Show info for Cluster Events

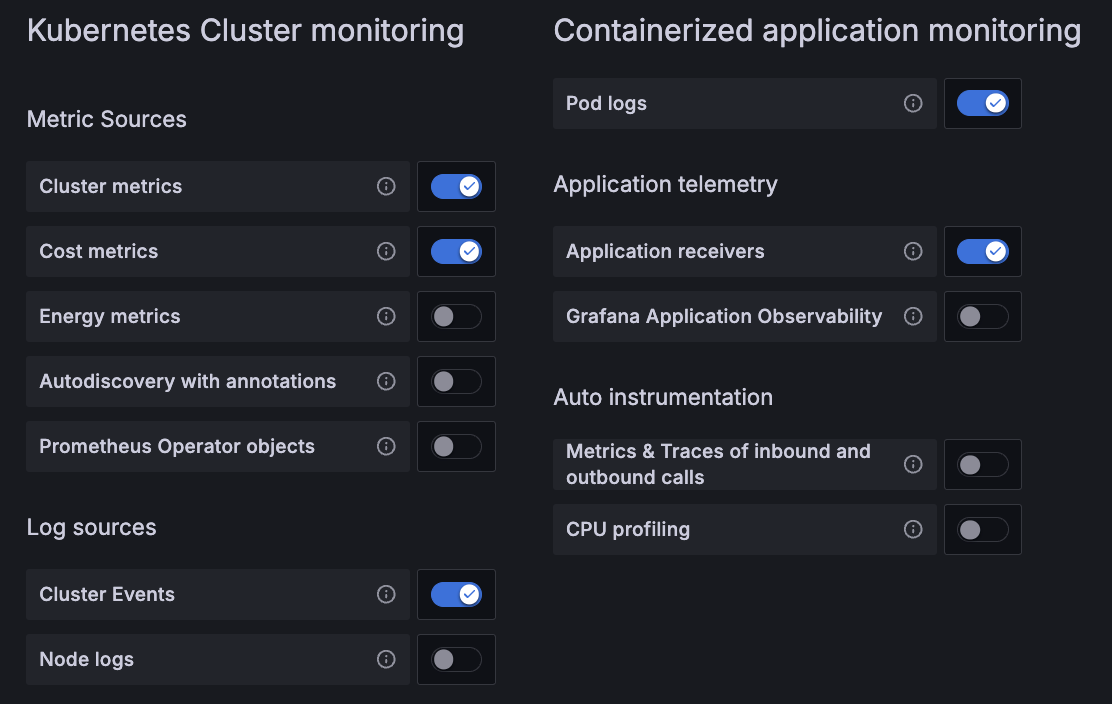tap(386, 594)
